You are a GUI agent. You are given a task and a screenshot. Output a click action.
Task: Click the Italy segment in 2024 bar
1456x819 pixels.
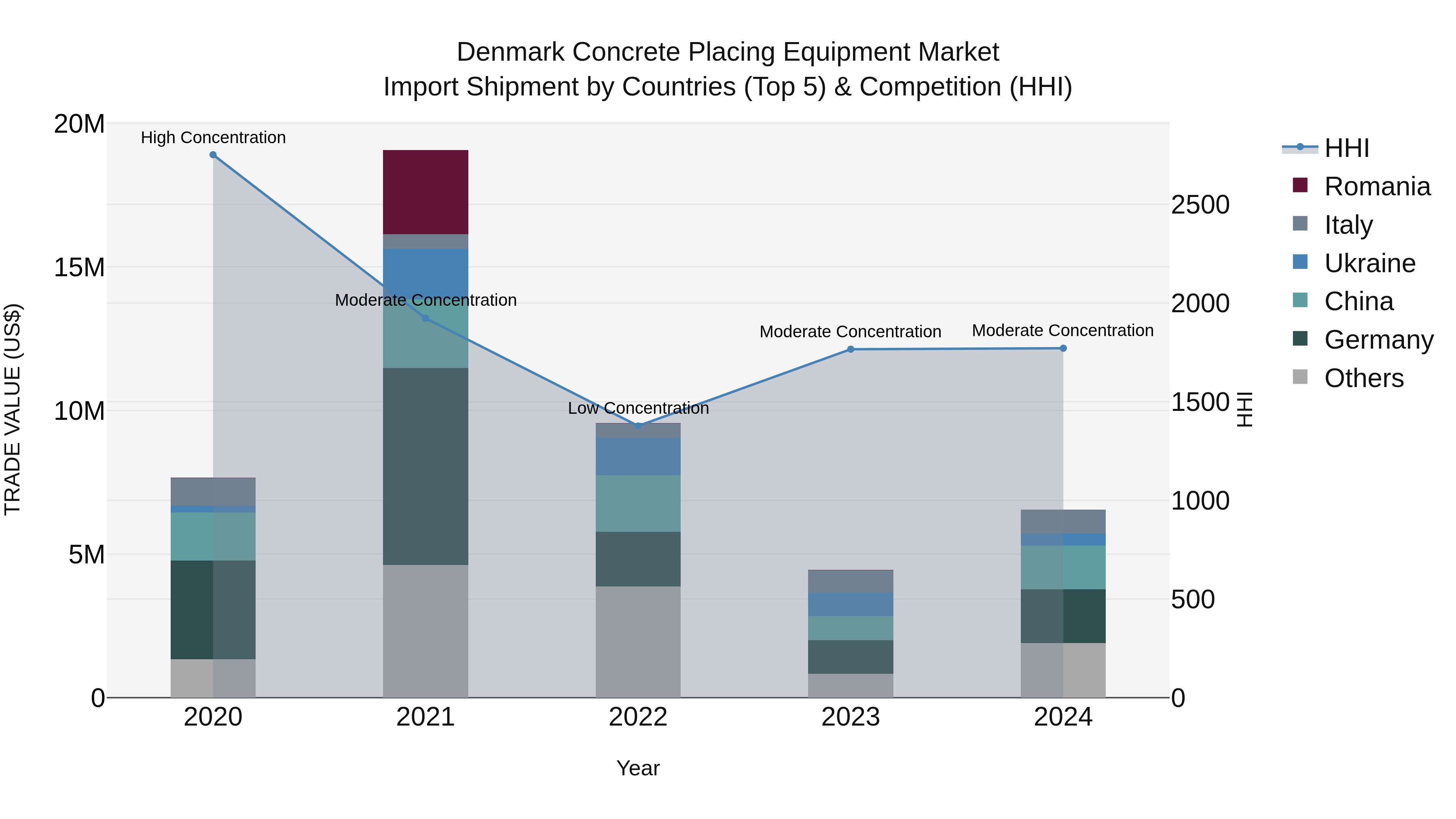point(1063,522)
